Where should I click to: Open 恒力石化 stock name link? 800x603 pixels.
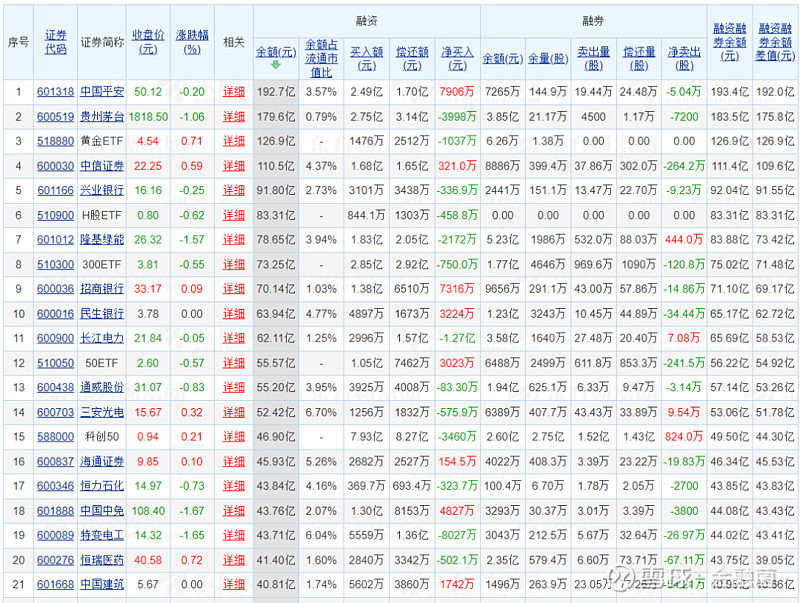(102, 486)
